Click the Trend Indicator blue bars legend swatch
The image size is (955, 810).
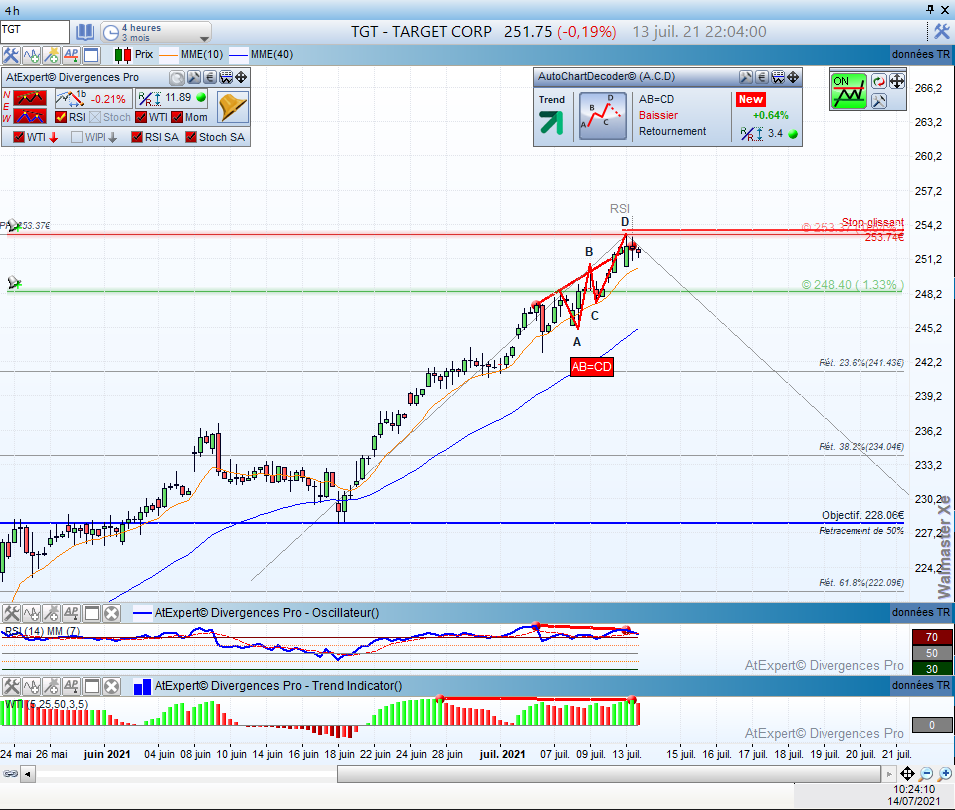click(142, 687)
